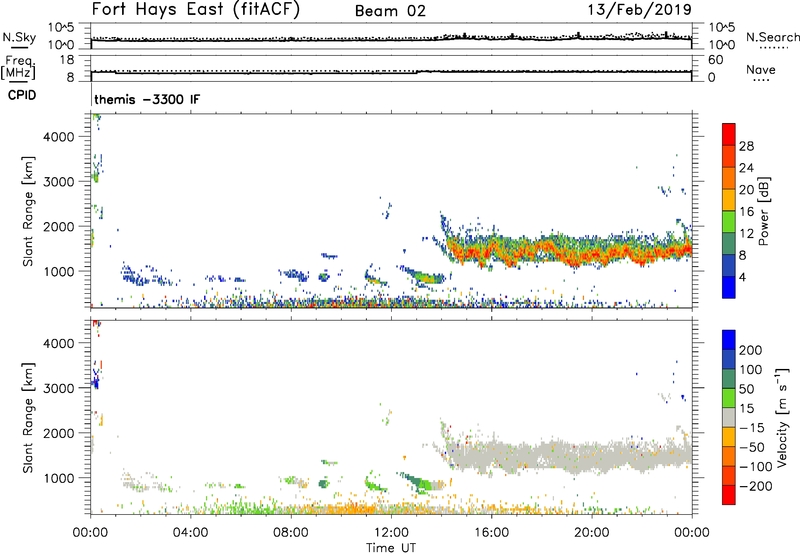
Task: Pick the orange 20–24 dB power swatch
Action: pos(729,178)
